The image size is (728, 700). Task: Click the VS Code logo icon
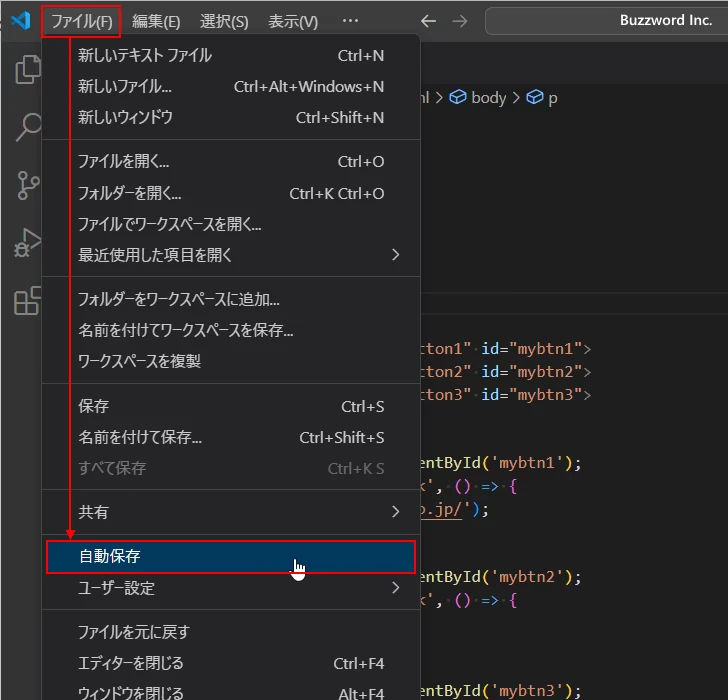(x=20, y=21)
